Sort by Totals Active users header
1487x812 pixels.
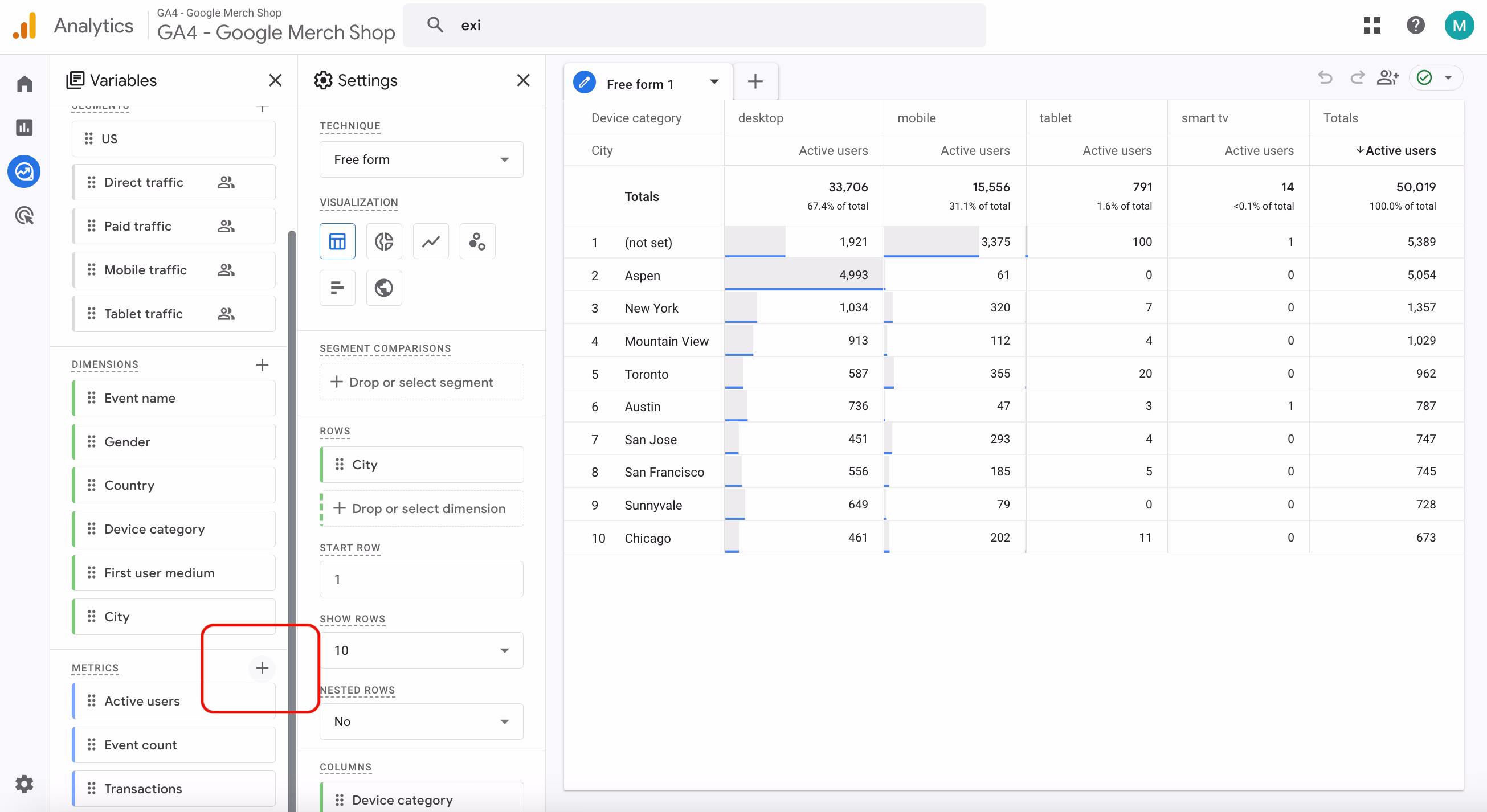click(1399, 151)
